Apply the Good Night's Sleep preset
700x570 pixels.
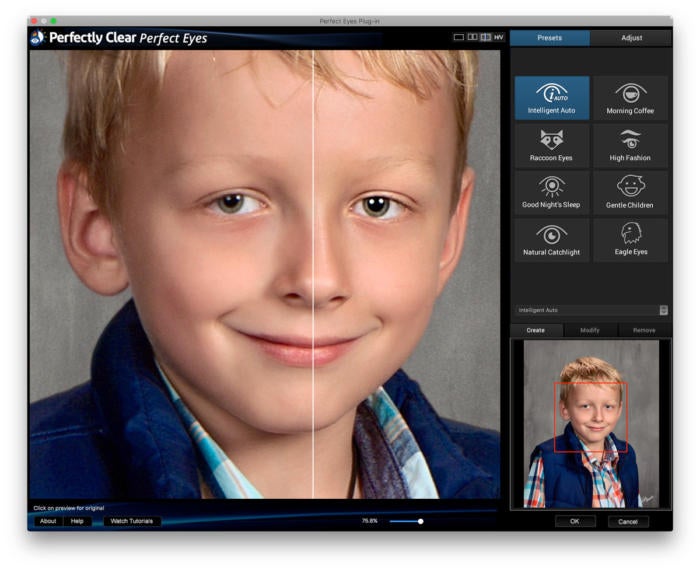point(552,193)
